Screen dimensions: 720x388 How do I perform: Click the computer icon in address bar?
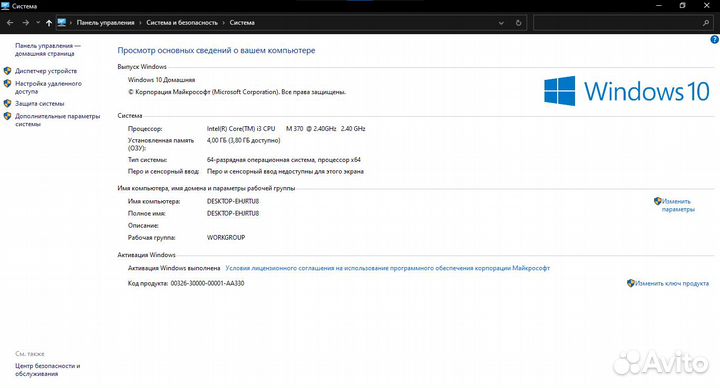pyautogui.click(x=62, y=22)
